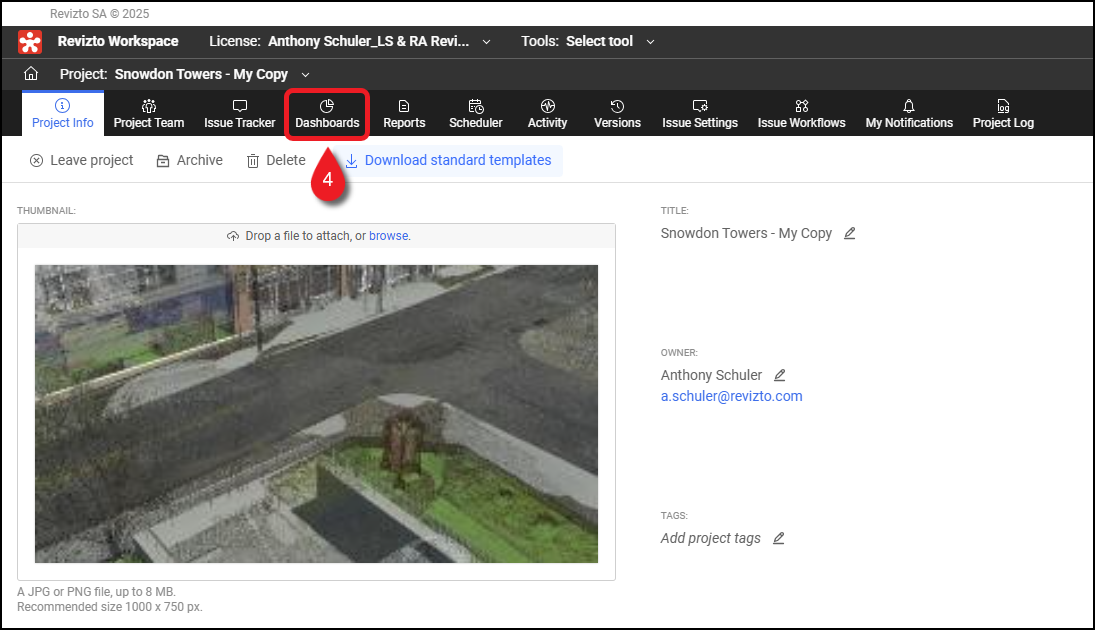Viewport: 1095px width, 630px height.
Task: Open the Dashboards tab
Action: (327, 114)
